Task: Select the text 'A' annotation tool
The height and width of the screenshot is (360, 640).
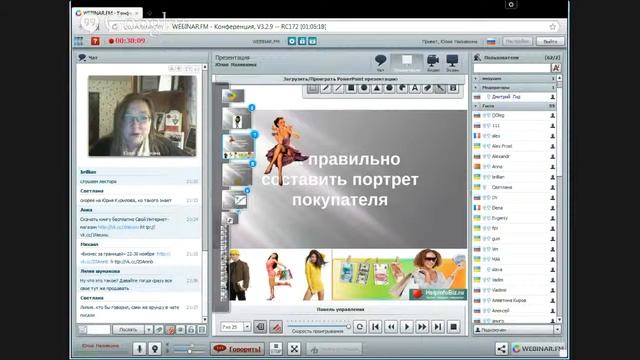Action: point(415,88)
